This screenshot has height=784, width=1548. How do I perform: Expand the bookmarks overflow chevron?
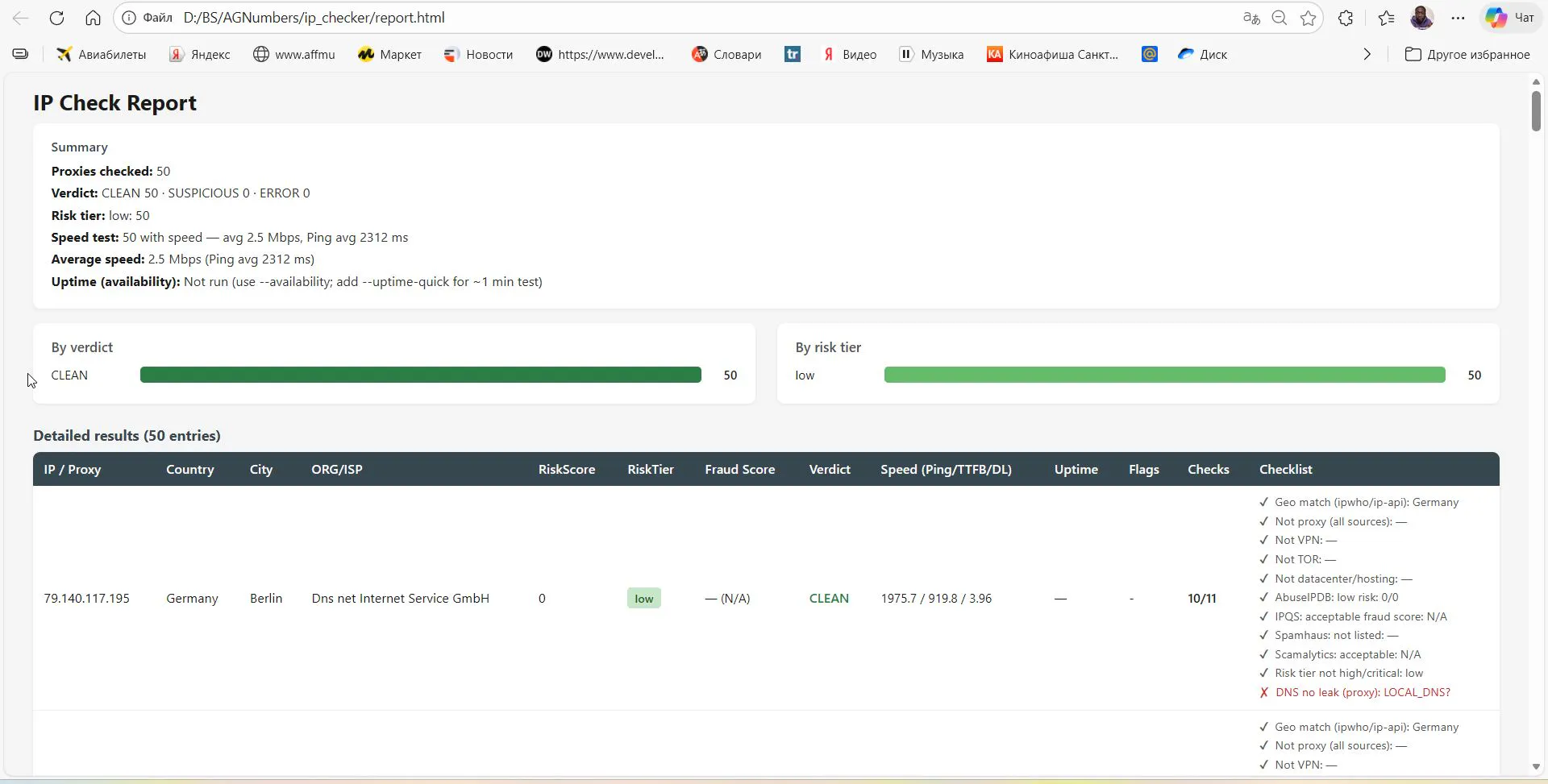tap(1367, 54)
